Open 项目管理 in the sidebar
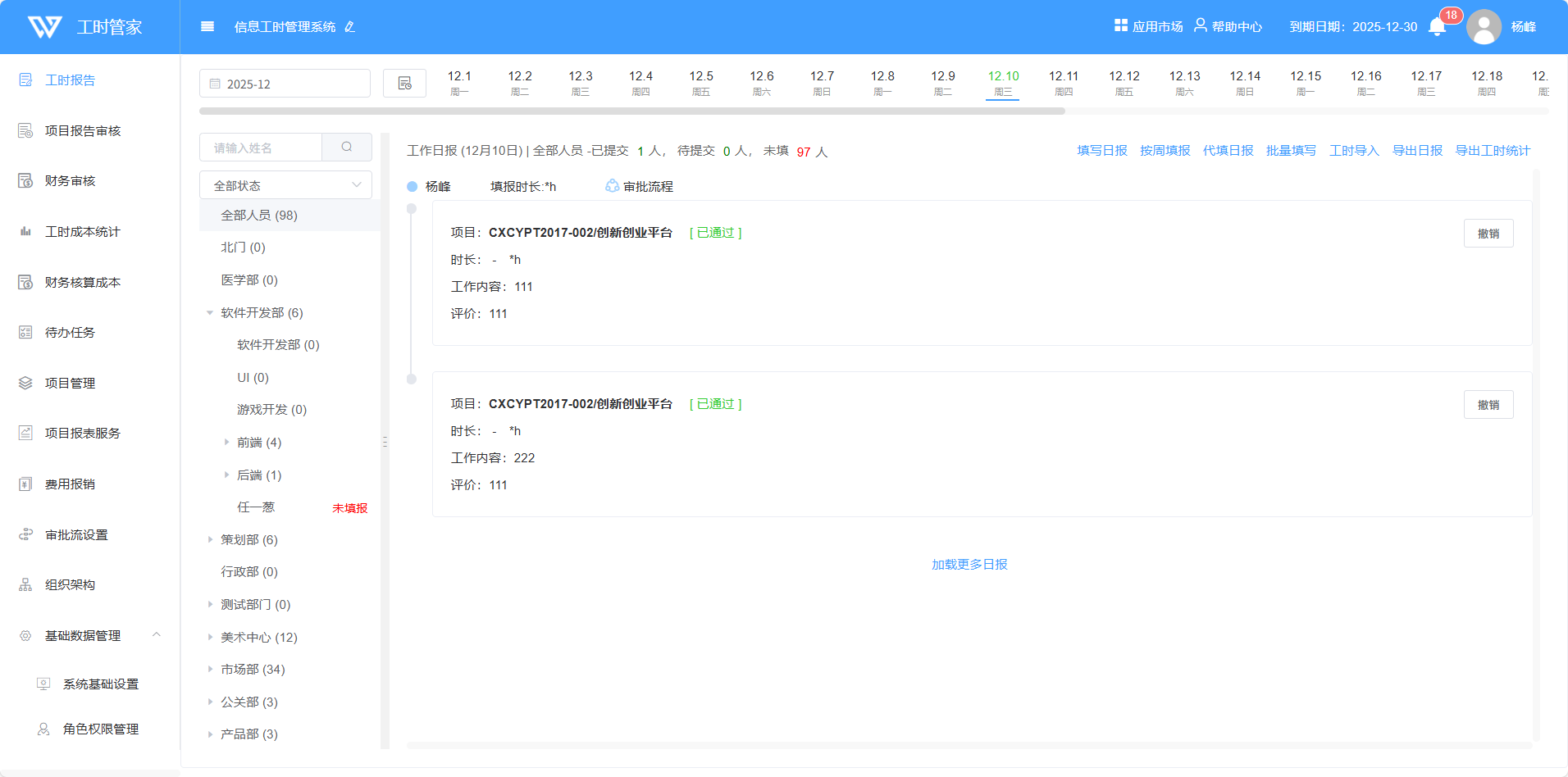This screenshot has height=777, width=1568. pyautogui.click(x=70, y=383)
